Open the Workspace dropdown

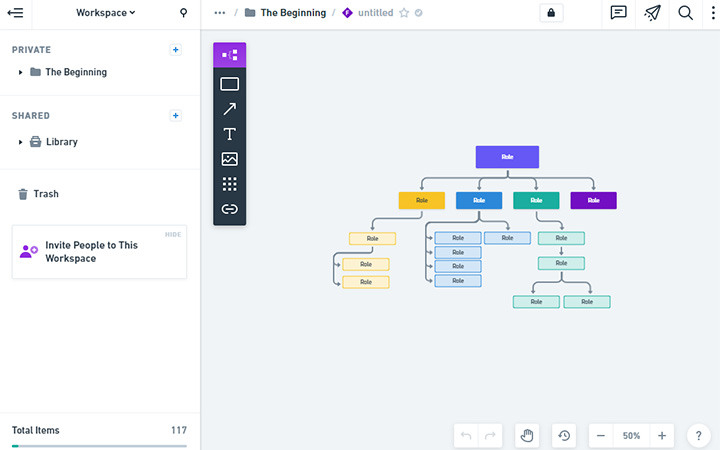click(x=106, y=13)
